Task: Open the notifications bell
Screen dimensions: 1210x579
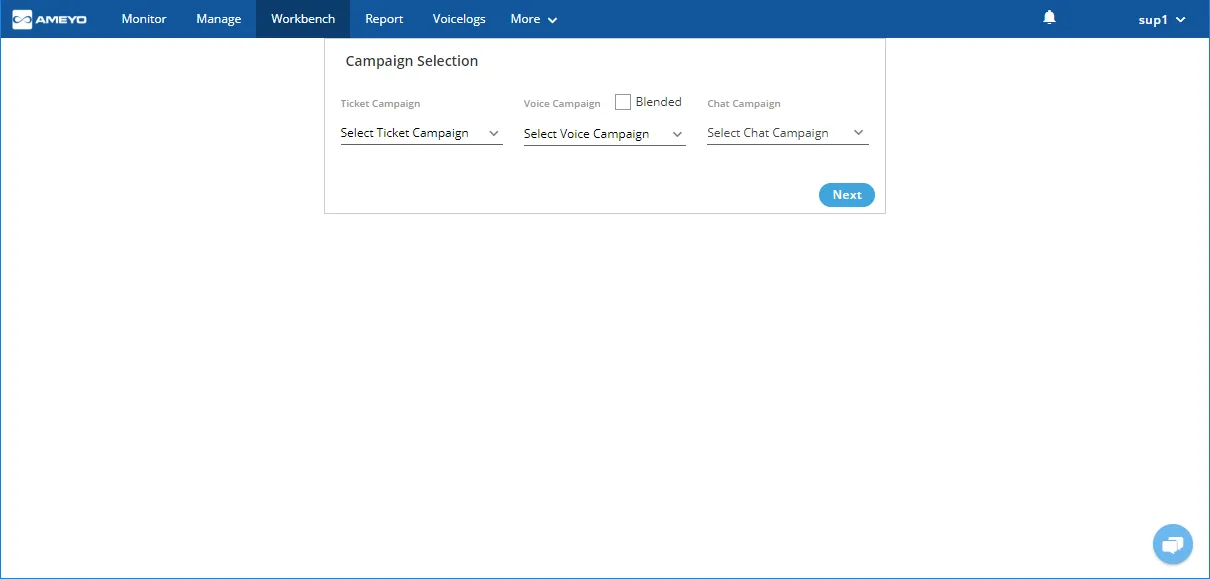Action: coord(1049,18)
